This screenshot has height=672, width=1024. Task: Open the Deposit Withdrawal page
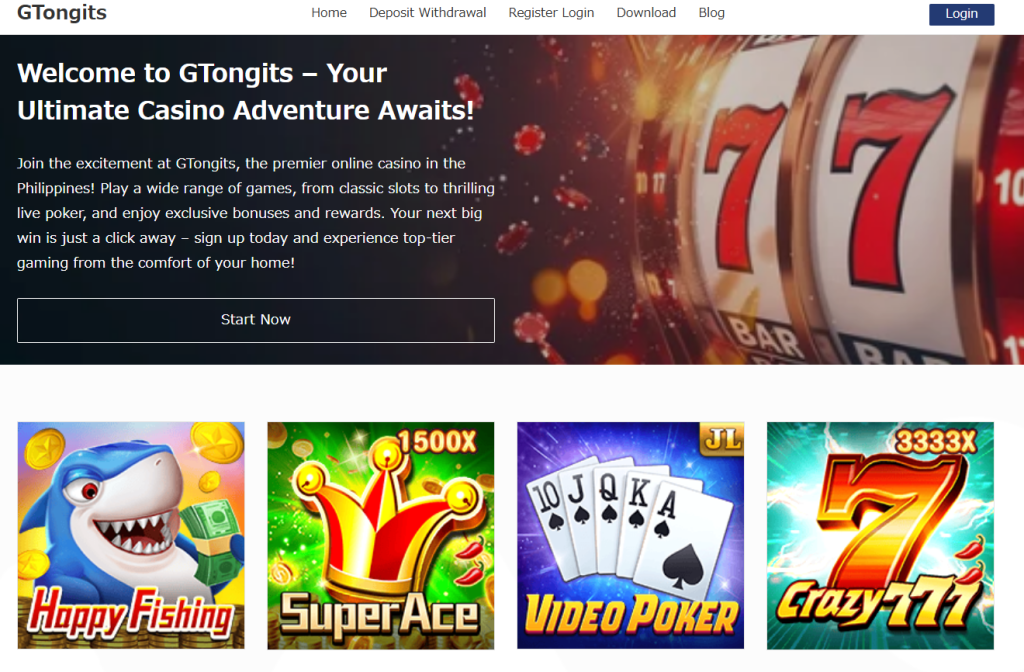[428, 12]
